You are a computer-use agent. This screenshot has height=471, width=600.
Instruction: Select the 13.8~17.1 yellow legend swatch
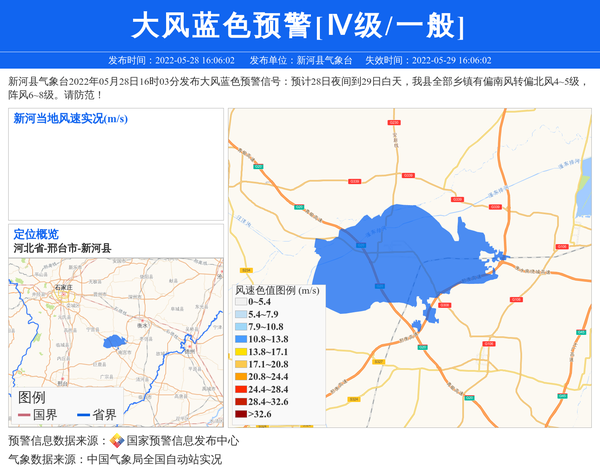(x=240, y=352)
